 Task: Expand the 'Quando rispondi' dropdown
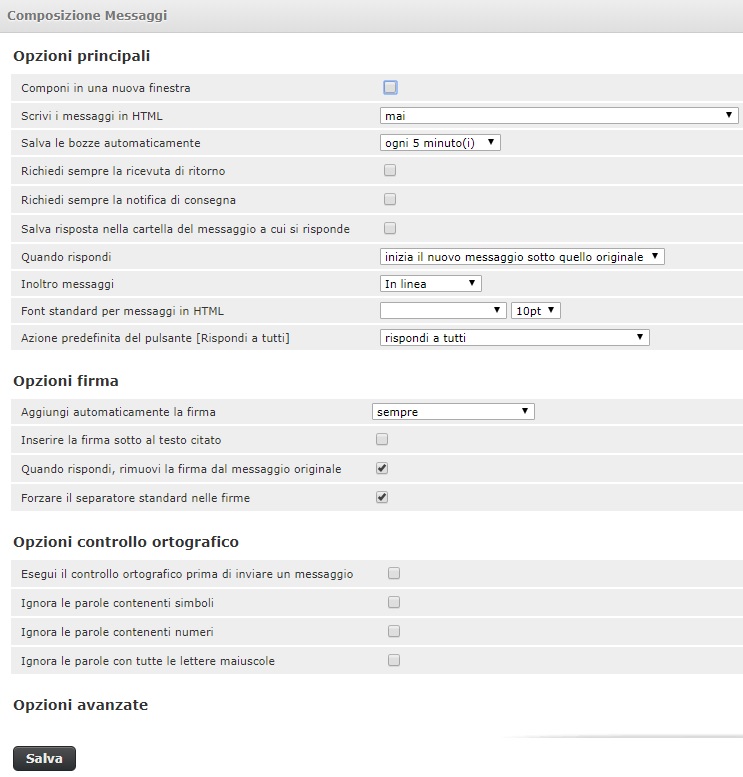click(x=522, y=257)
